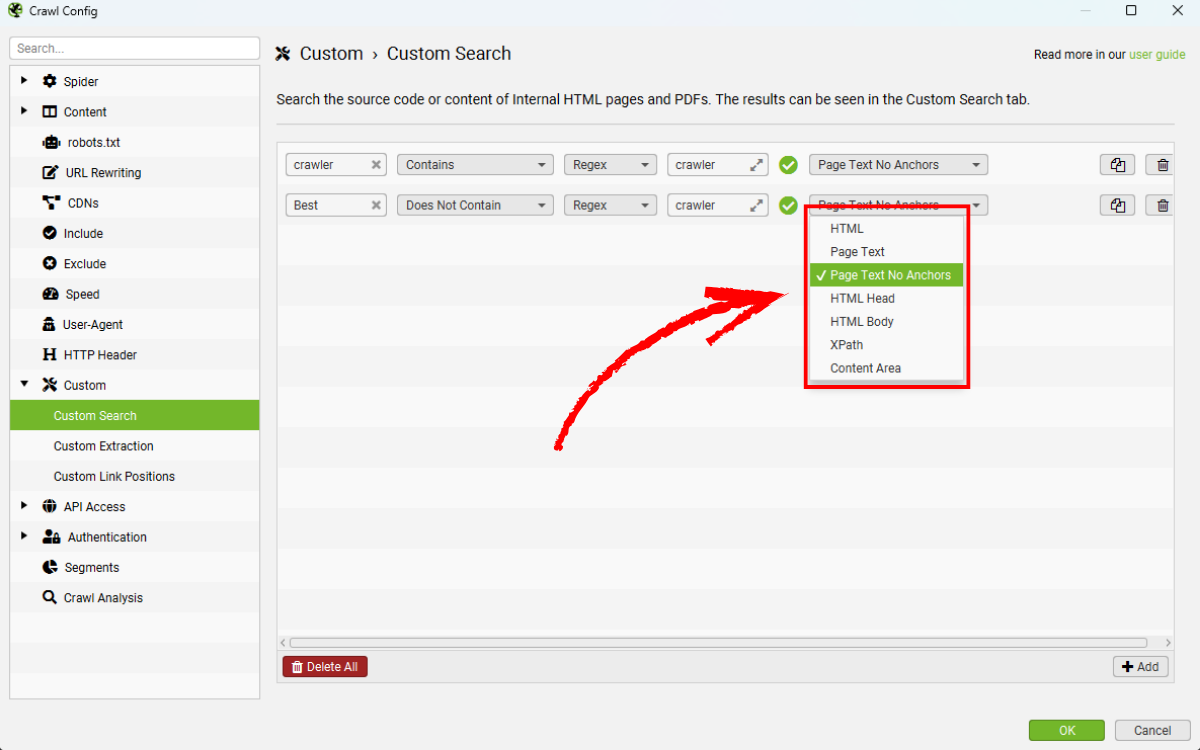This screenshot has height=750, width=1200.
Task: Expand the first row's search text field
Action: tap(757, 165)
